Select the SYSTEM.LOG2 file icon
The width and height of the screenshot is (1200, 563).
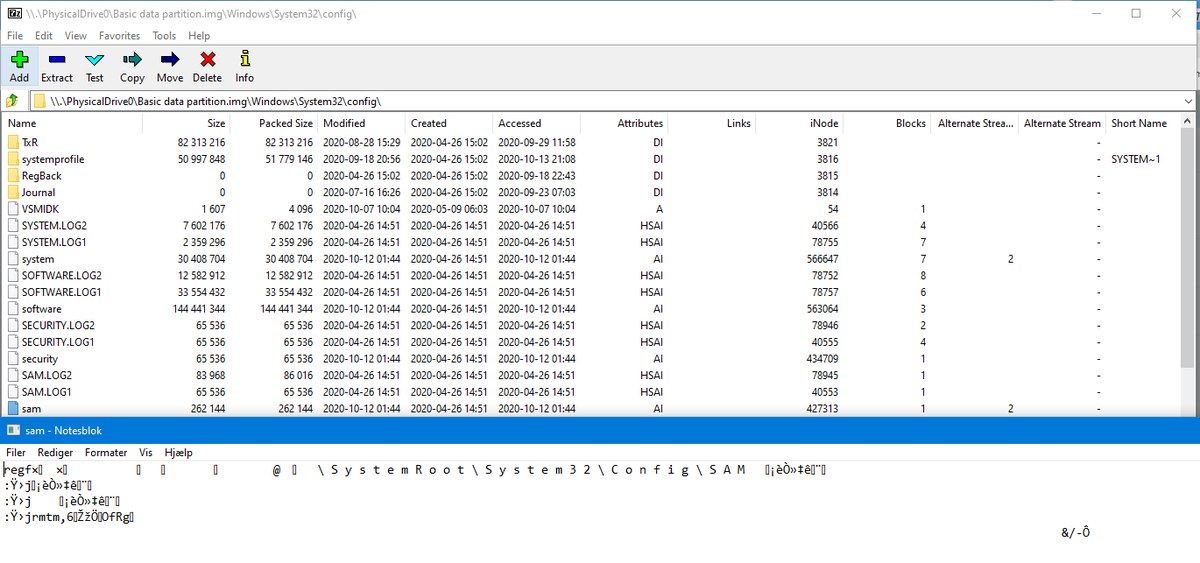click(x=13, y=225)
